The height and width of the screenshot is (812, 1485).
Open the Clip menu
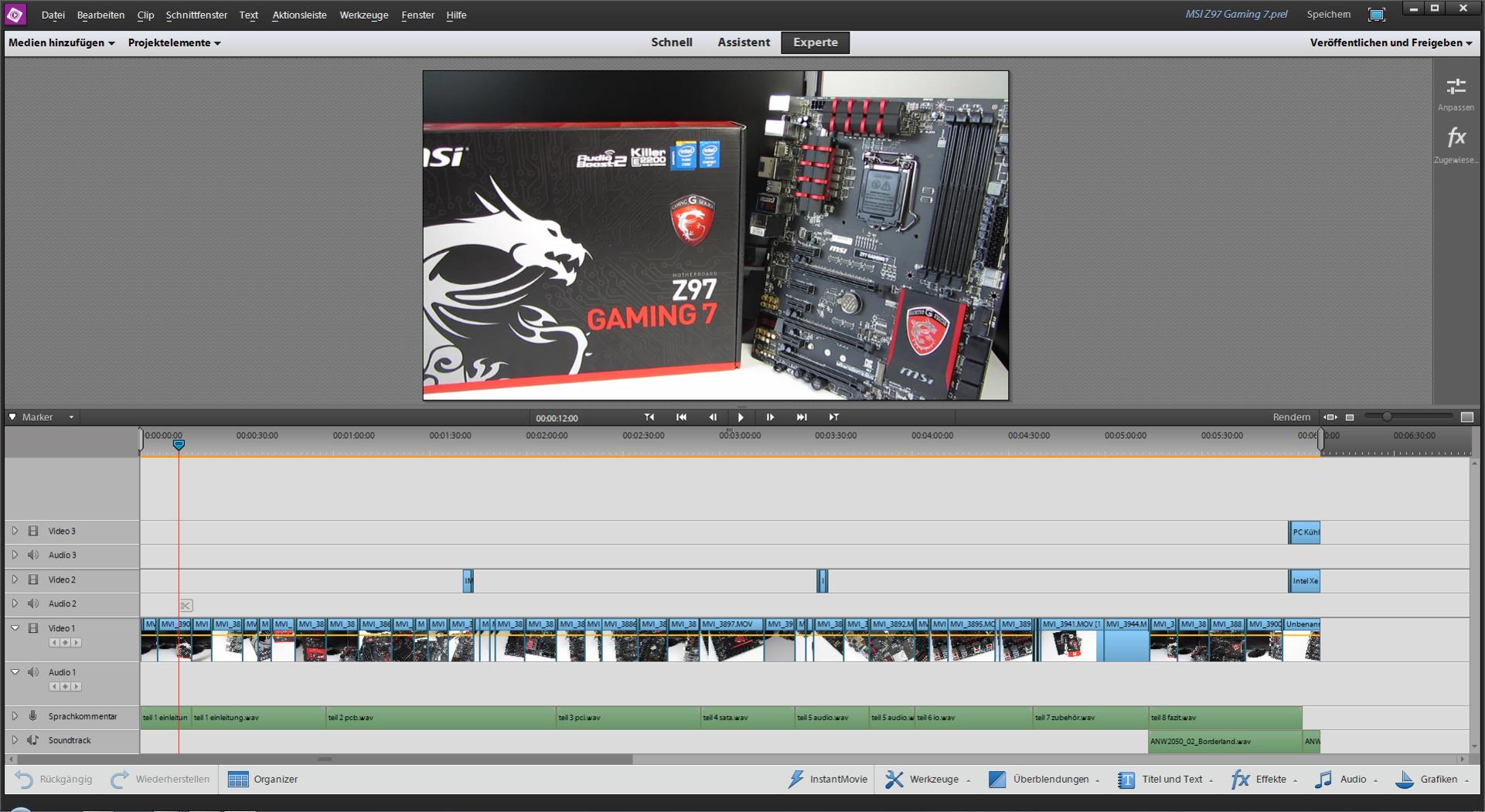(145, 15)
